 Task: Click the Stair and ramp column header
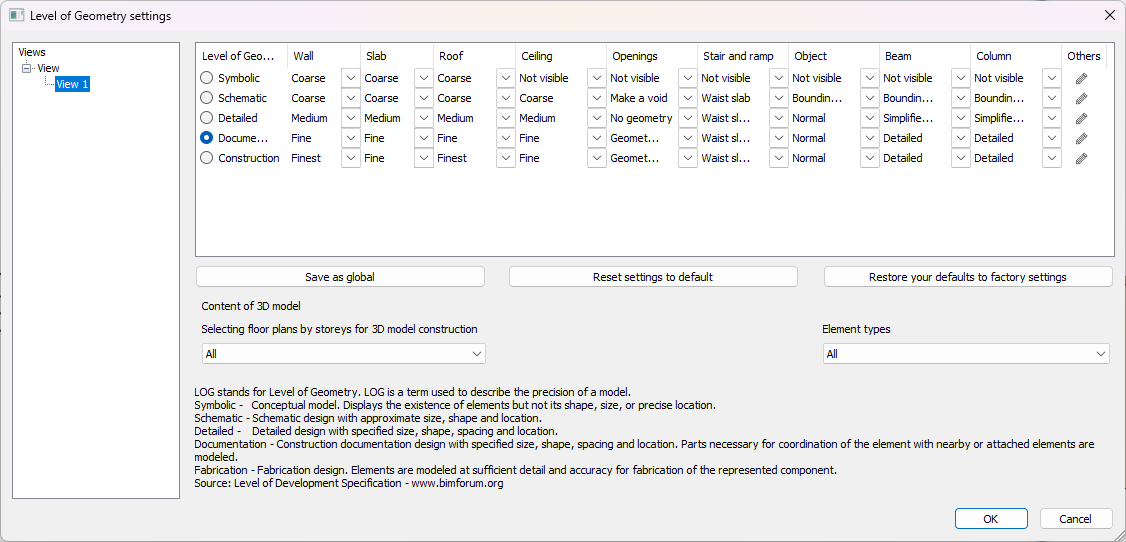739,56
